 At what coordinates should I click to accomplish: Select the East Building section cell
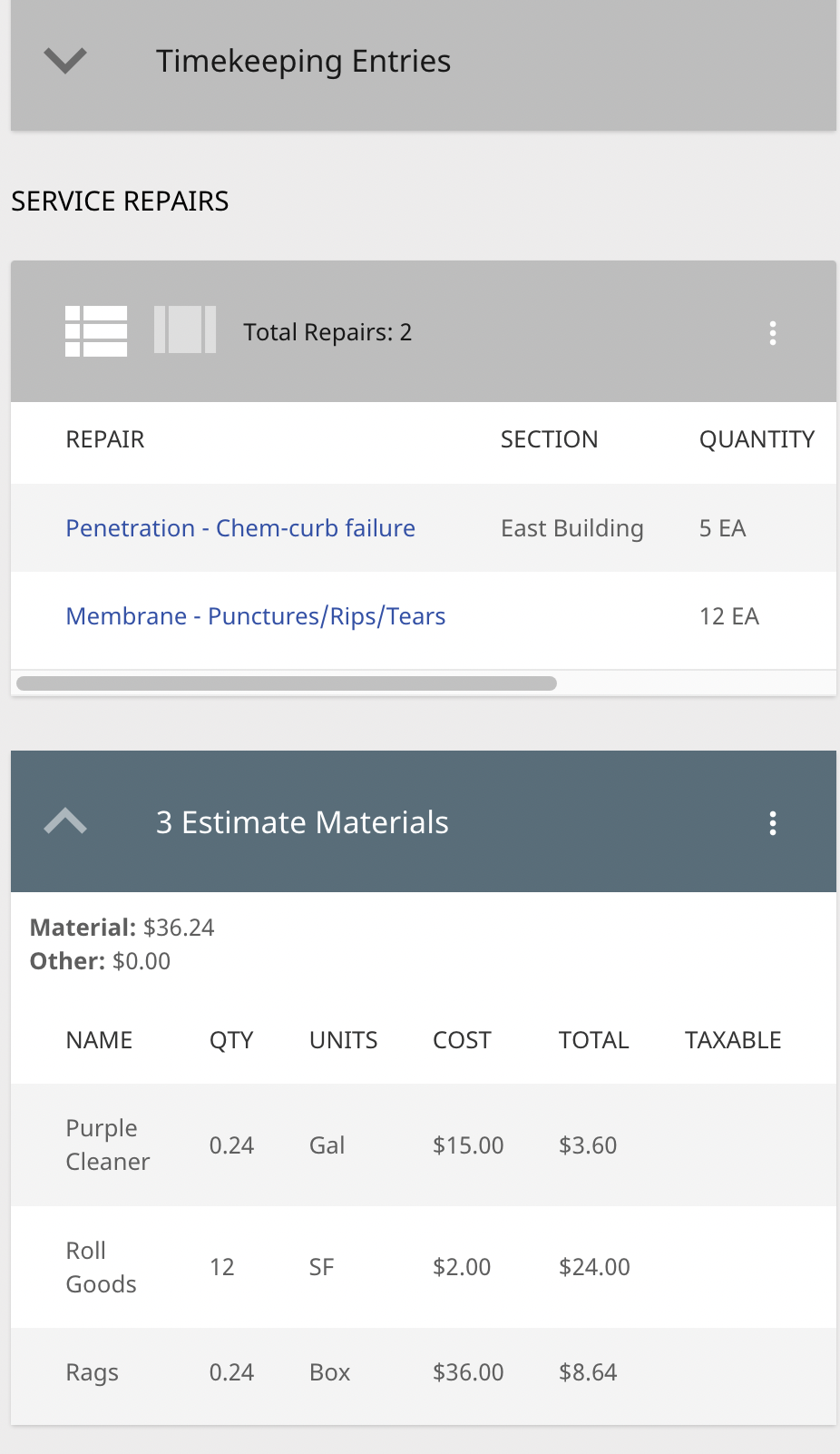[x=572, y=528]
